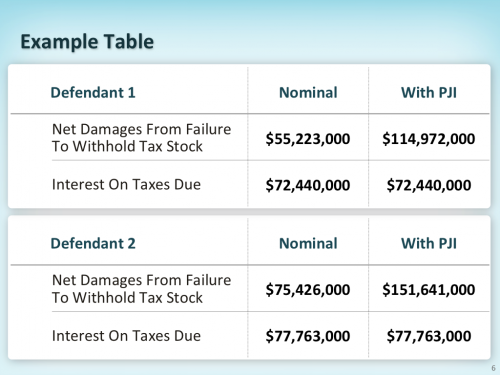
Task: Click Nominal header in Defendant 1 table
Action: point(308,92)
